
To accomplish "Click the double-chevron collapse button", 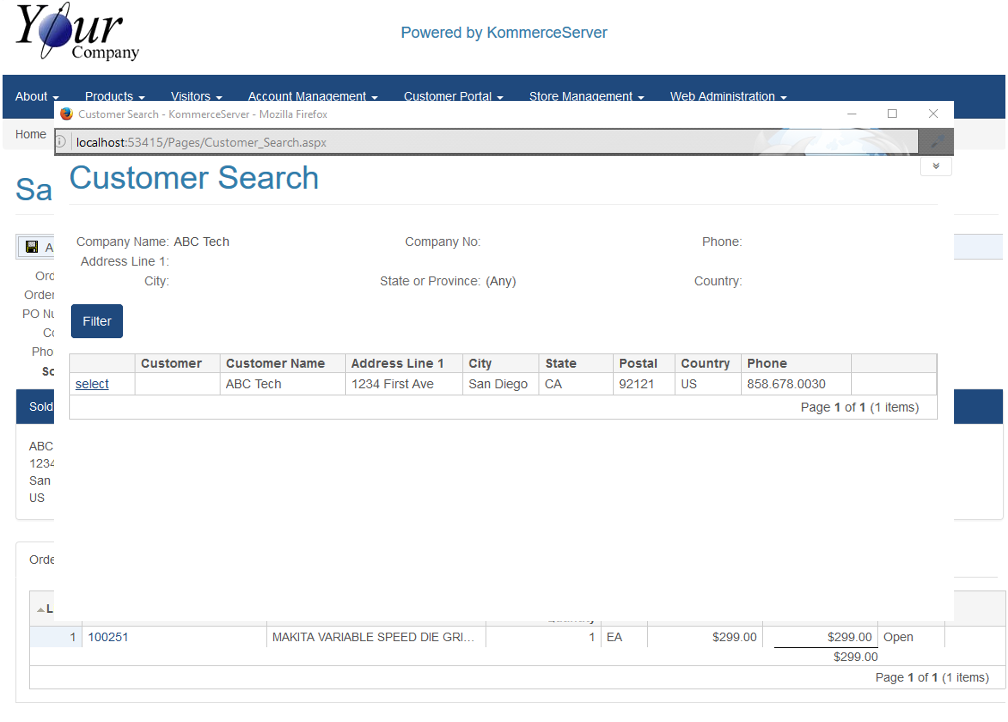I will [935, 166].
